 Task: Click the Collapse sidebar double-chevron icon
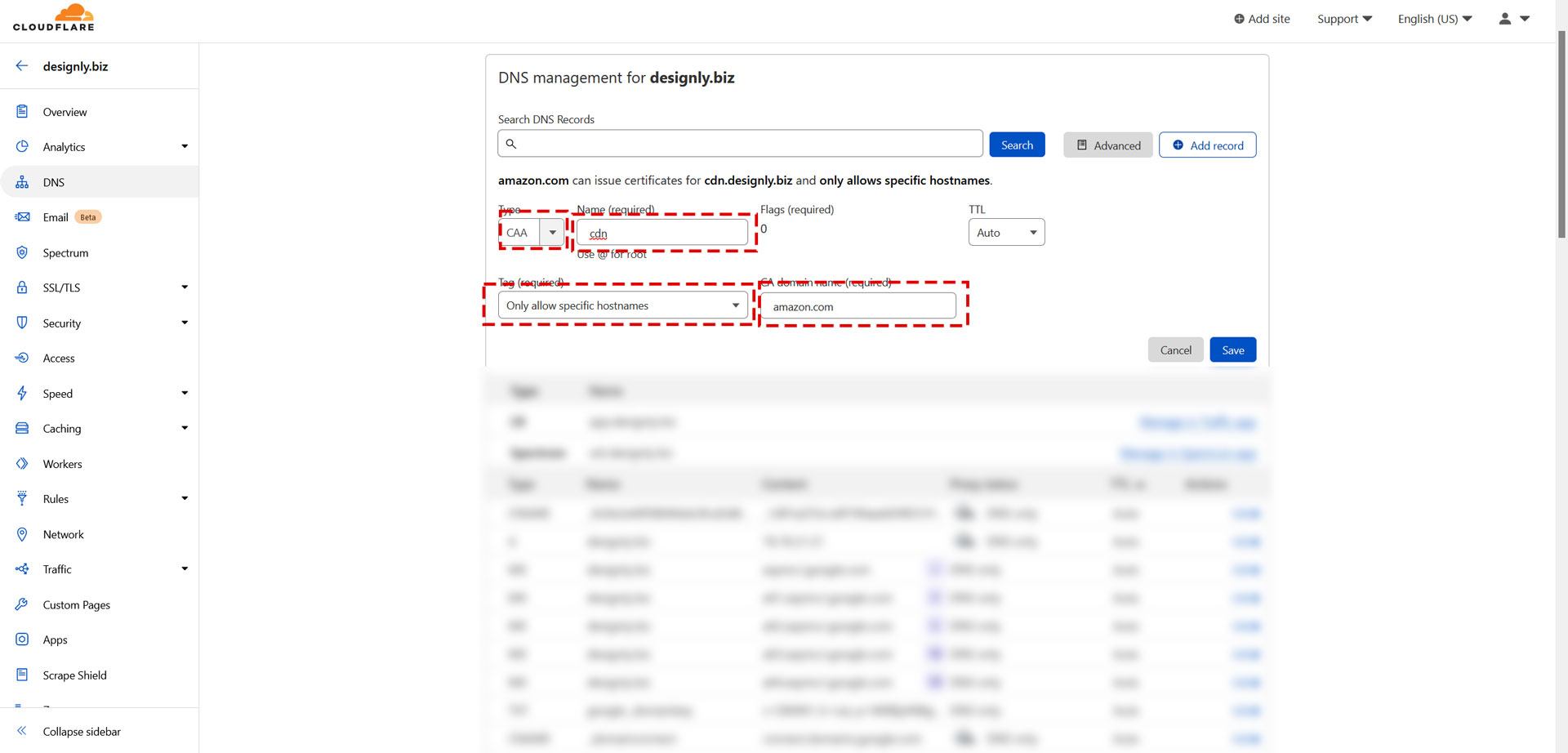[22, 732]
